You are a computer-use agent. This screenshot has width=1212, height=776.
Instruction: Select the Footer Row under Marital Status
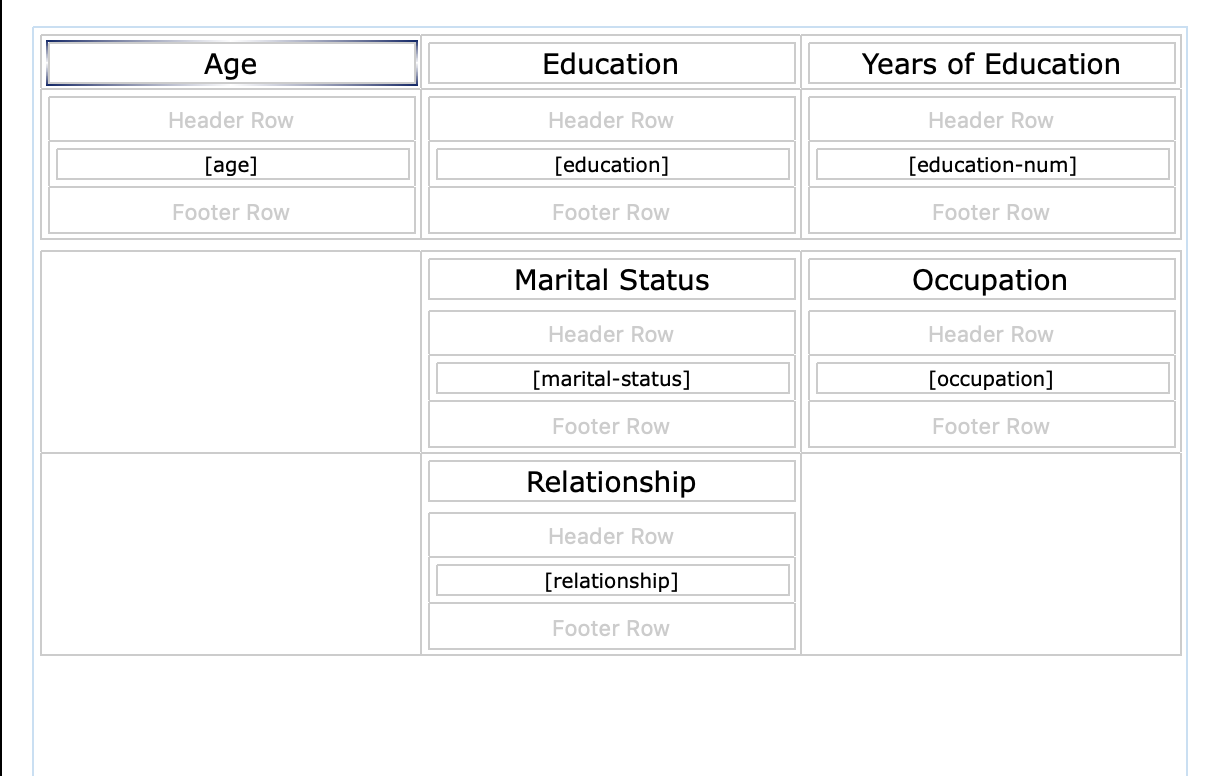point(611,426)
